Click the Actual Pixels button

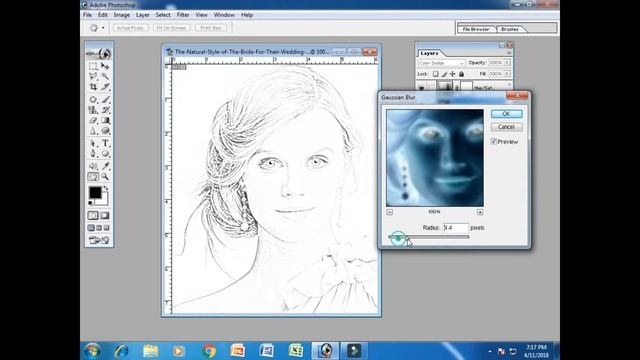click(130, 28)
